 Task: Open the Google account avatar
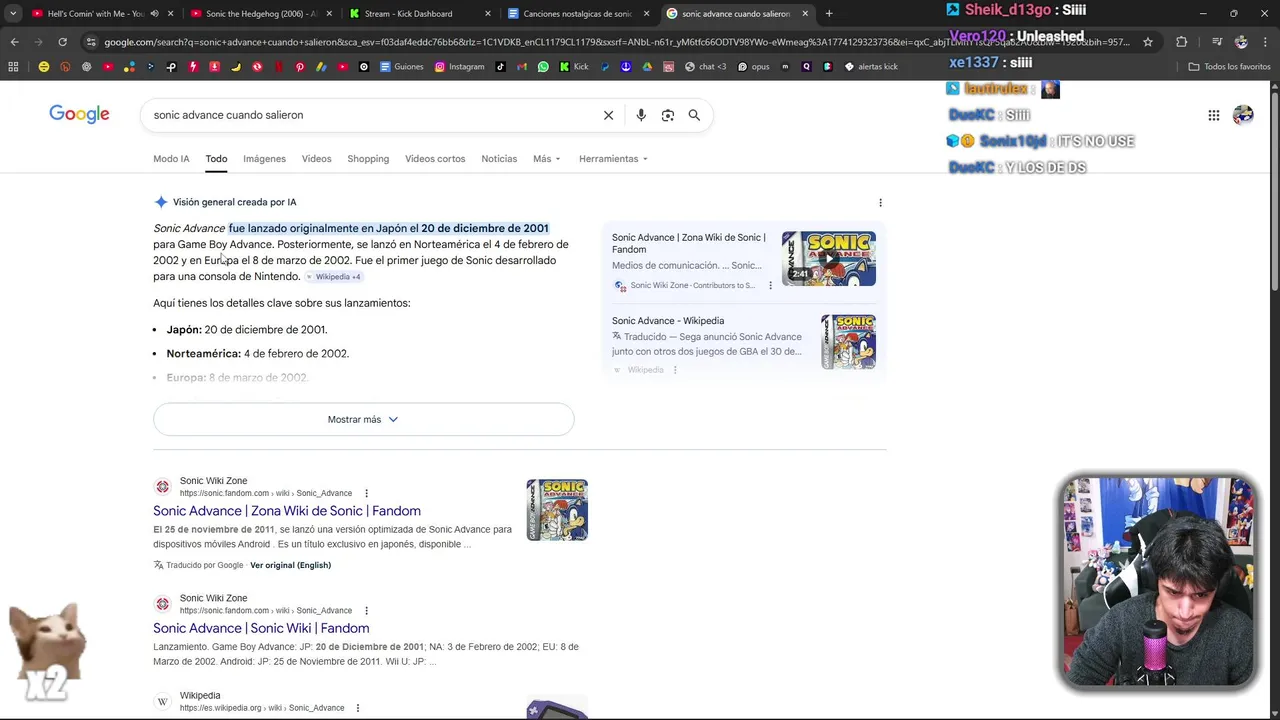(x=1243, y=115)
